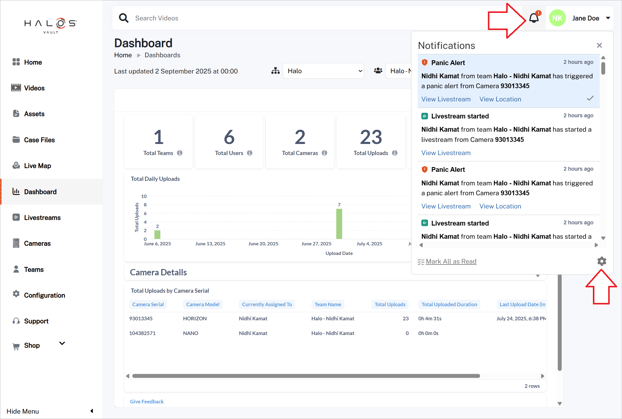Click the search magnifier icon
Image resolution: width=622 pixels, height=419 pixels.
(x=124, y=18)
